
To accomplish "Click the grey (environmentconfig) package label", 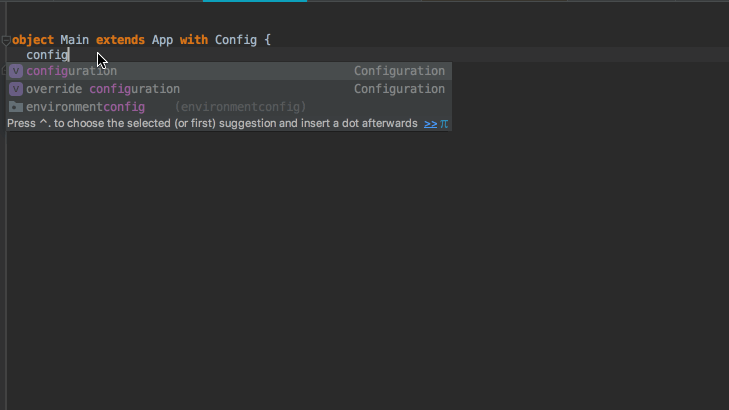I will pyautogui.click(x=240, y=107).
